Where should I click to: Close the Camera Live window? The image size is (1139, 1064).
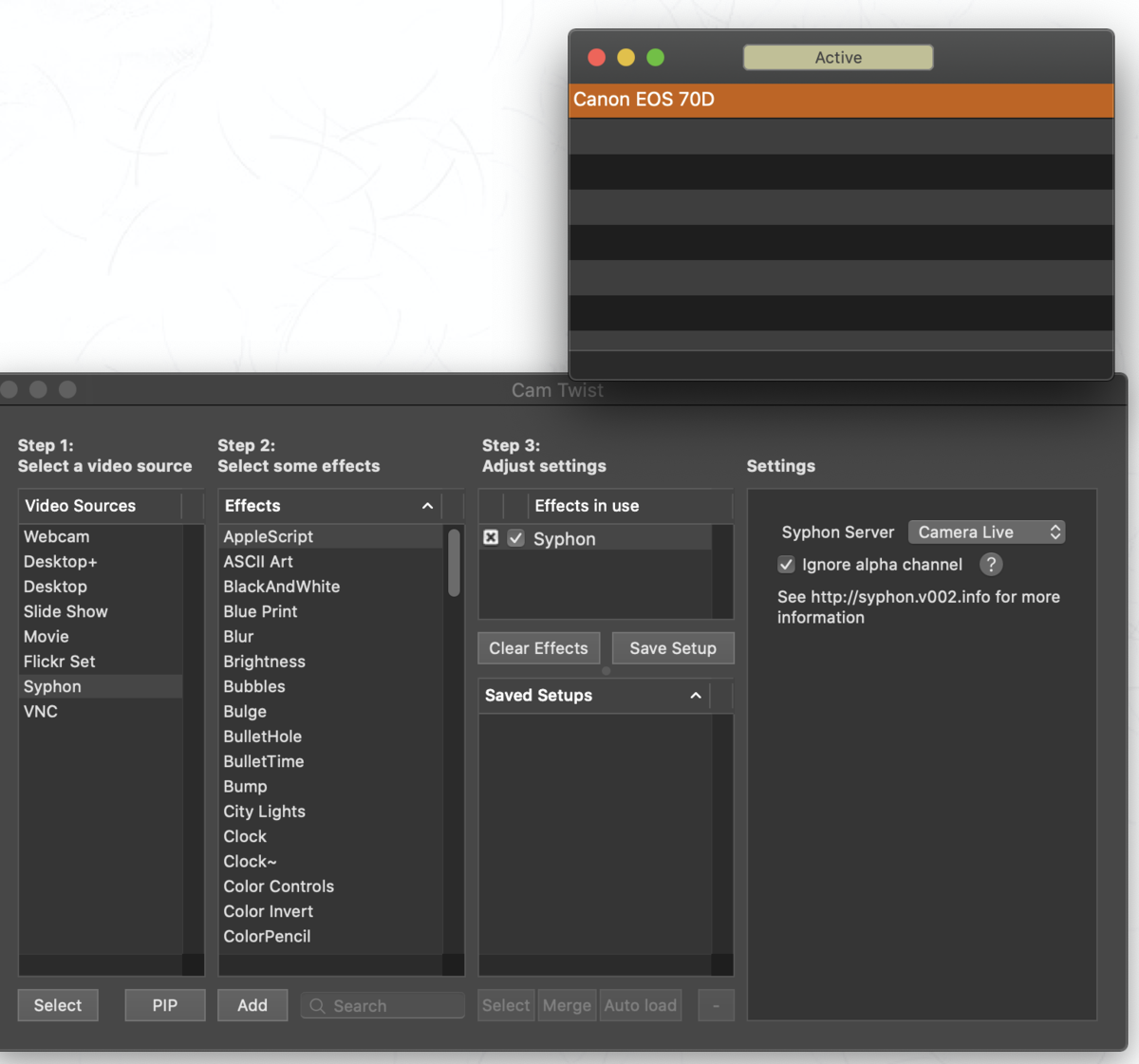pyautogui.click(x=597, y=58)
